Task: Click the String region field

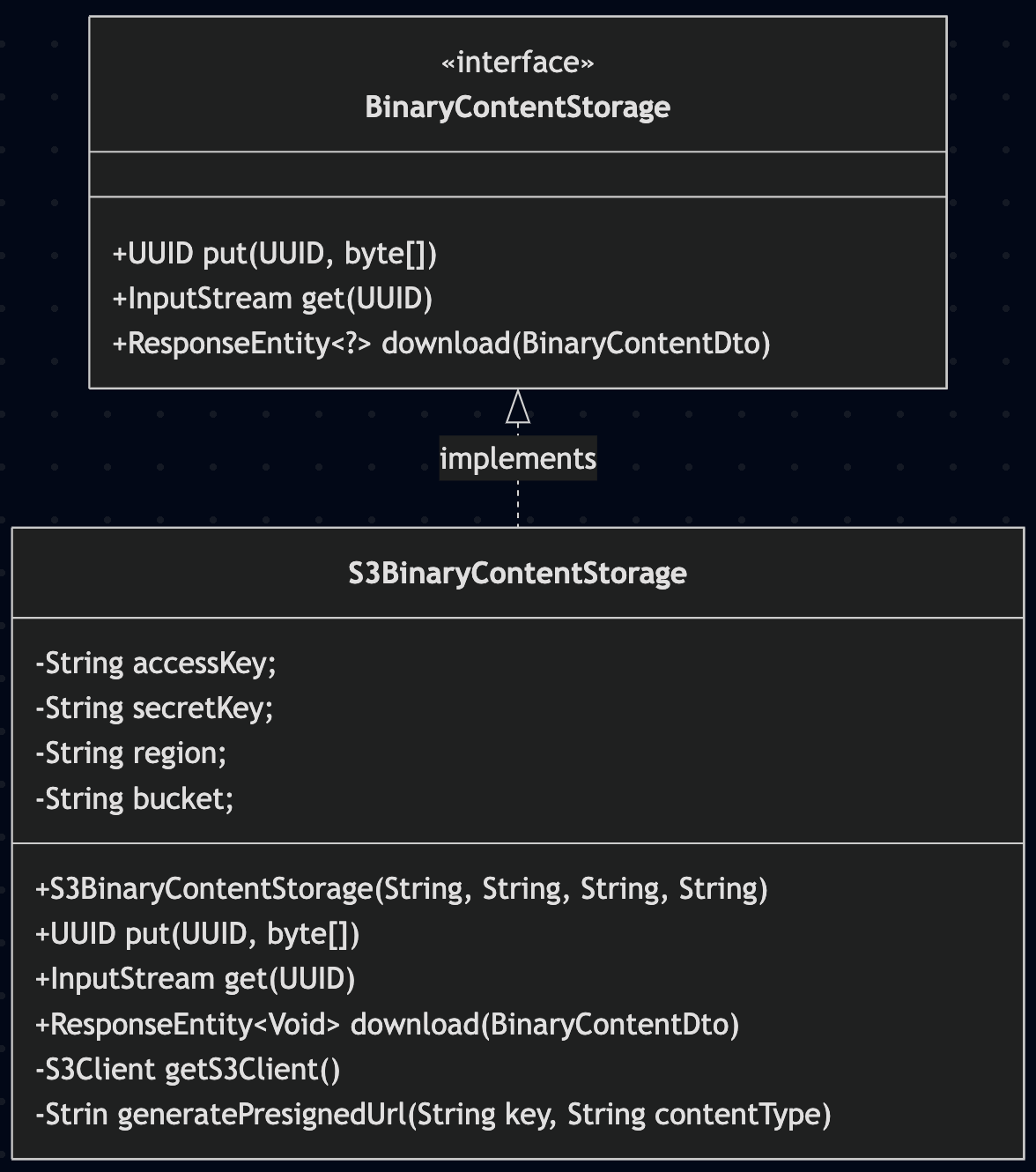Action: click(131, 753)
